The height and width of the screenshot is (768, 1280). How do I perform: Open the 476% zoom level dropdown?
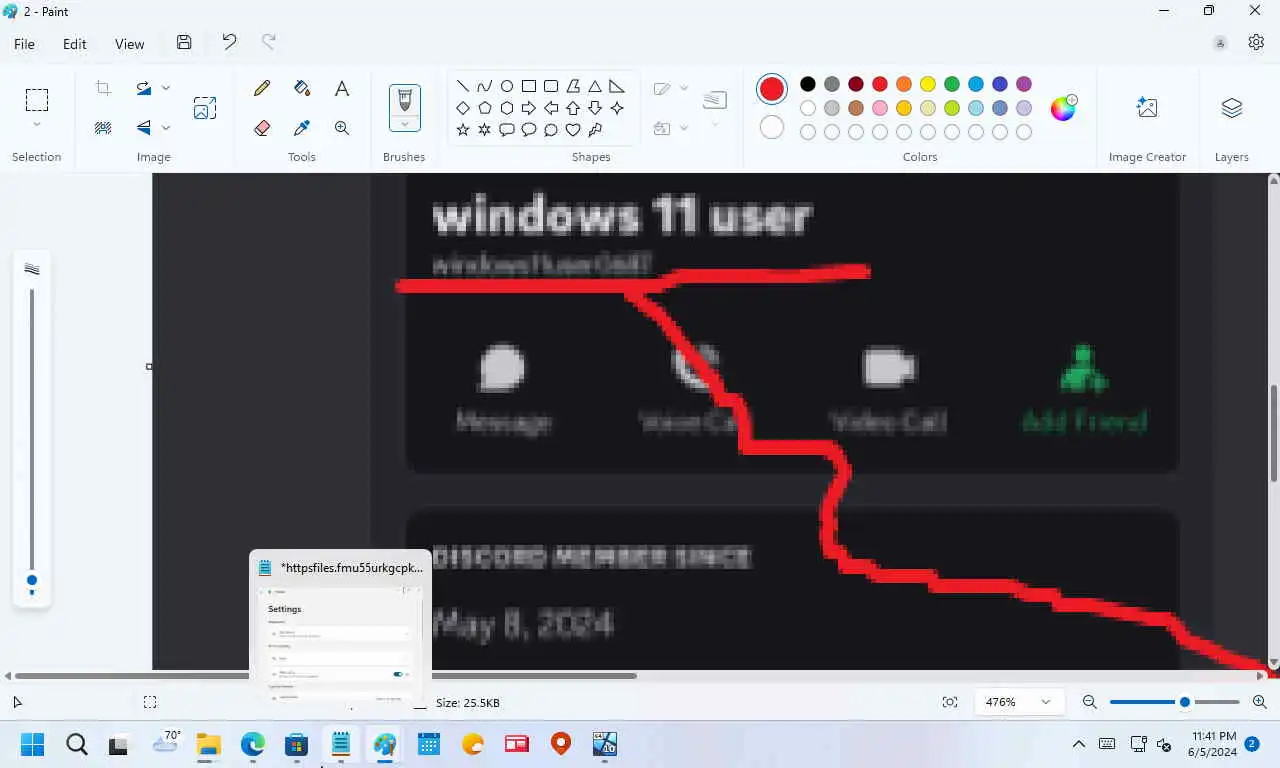(1046, 702)
